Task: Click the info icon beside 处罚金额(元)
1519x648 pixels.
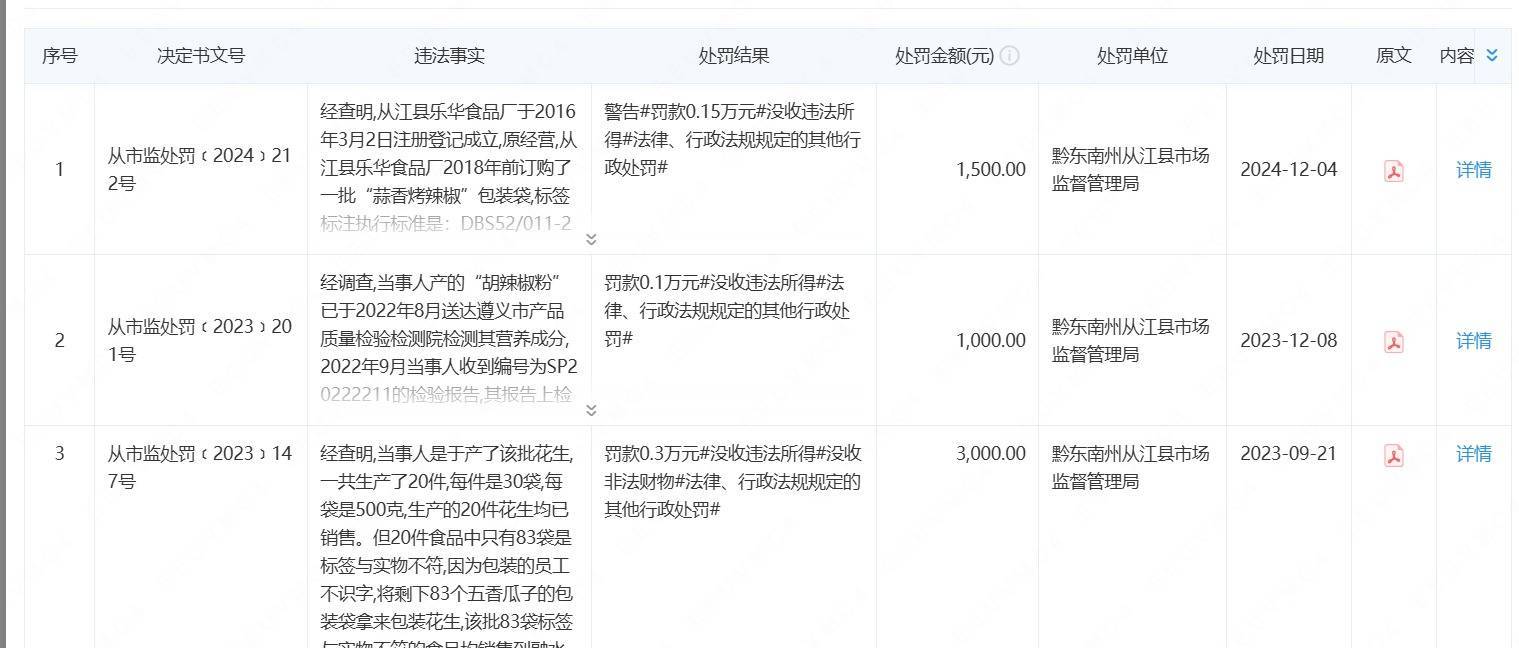Action: tap(1009, 56)
